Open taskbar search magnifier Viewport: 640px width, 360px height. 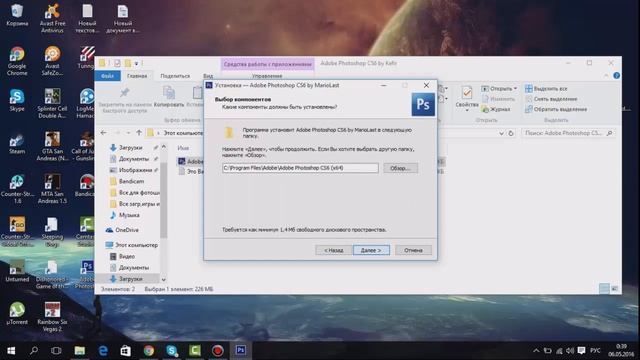(x=34, y=351)
